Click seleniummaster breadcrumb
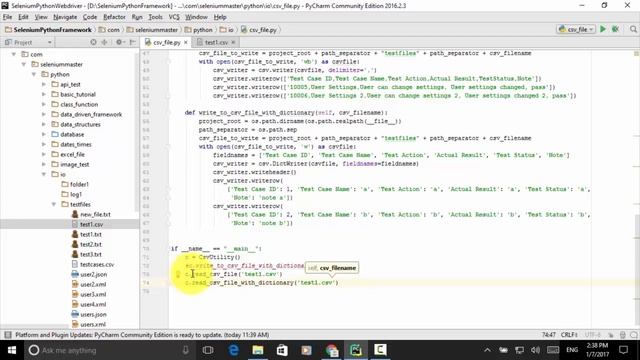640x360 pixels. (152, 30)
